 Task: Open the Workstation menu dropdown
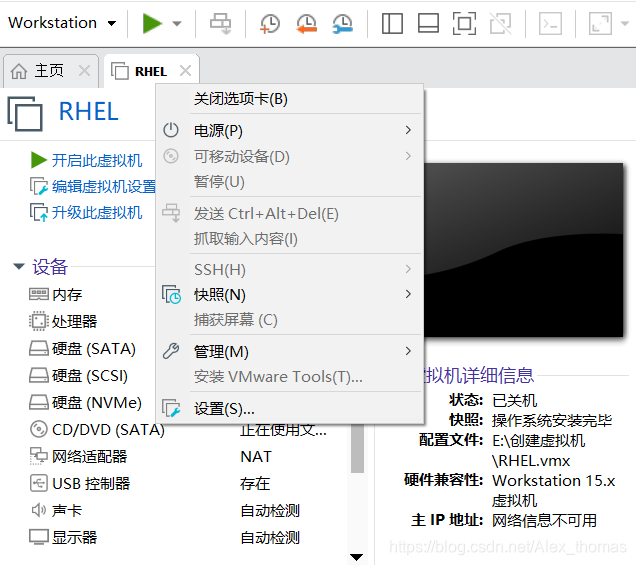tap(62, 23)
